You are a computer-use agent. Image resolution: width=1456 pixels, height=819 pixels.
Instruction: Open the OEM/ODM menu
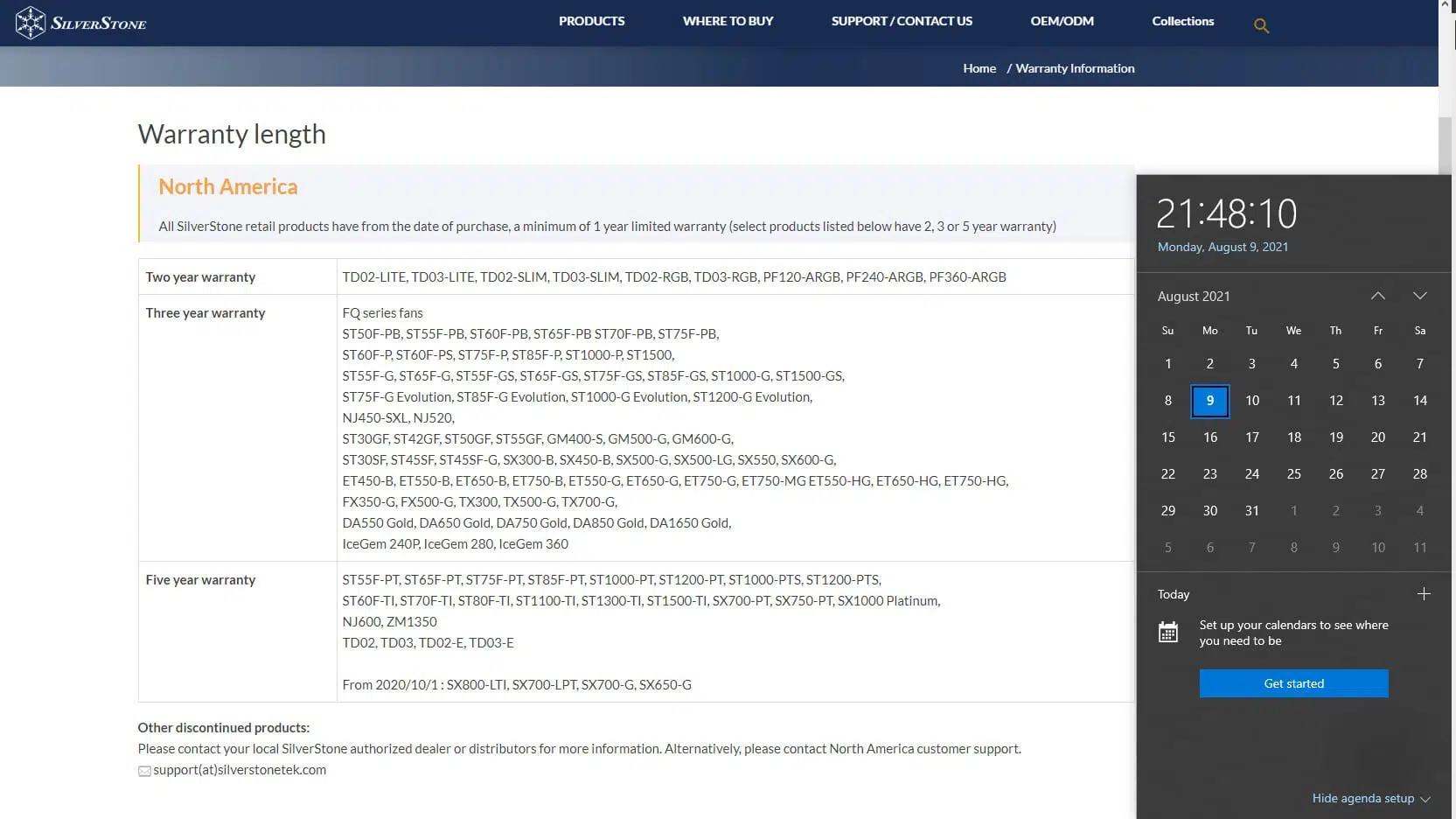(x=1062, y=21)
